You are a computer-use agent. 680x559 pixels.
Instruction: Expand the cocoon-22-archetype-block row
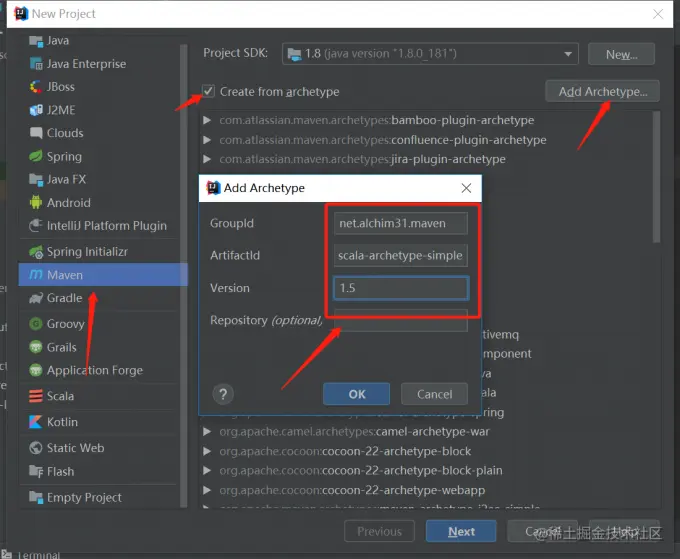pyautogui.click(x=207, y=451)
